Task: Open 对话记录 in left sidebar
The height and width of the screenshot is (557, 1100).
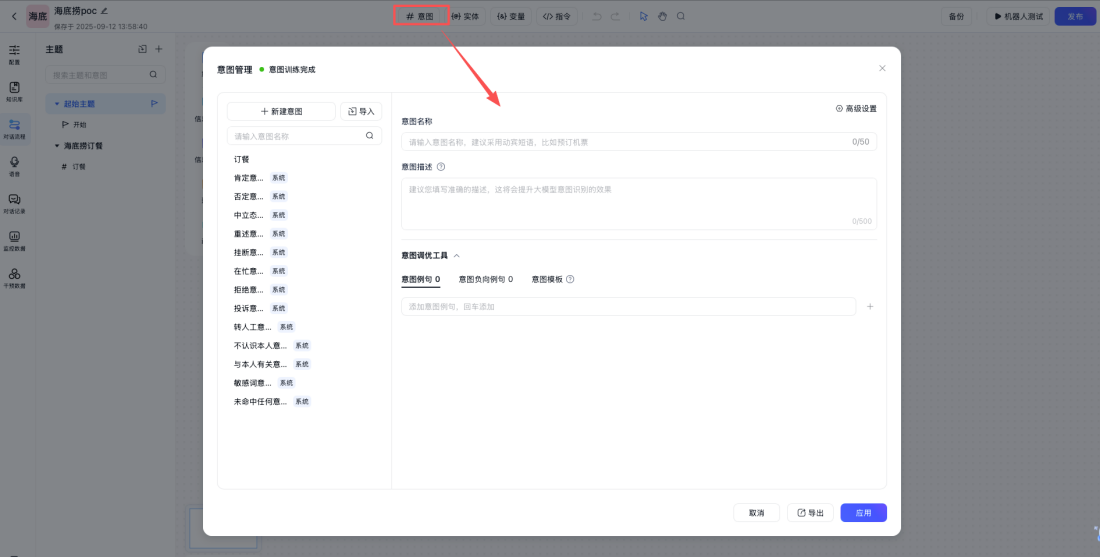Action: (15, 203)
